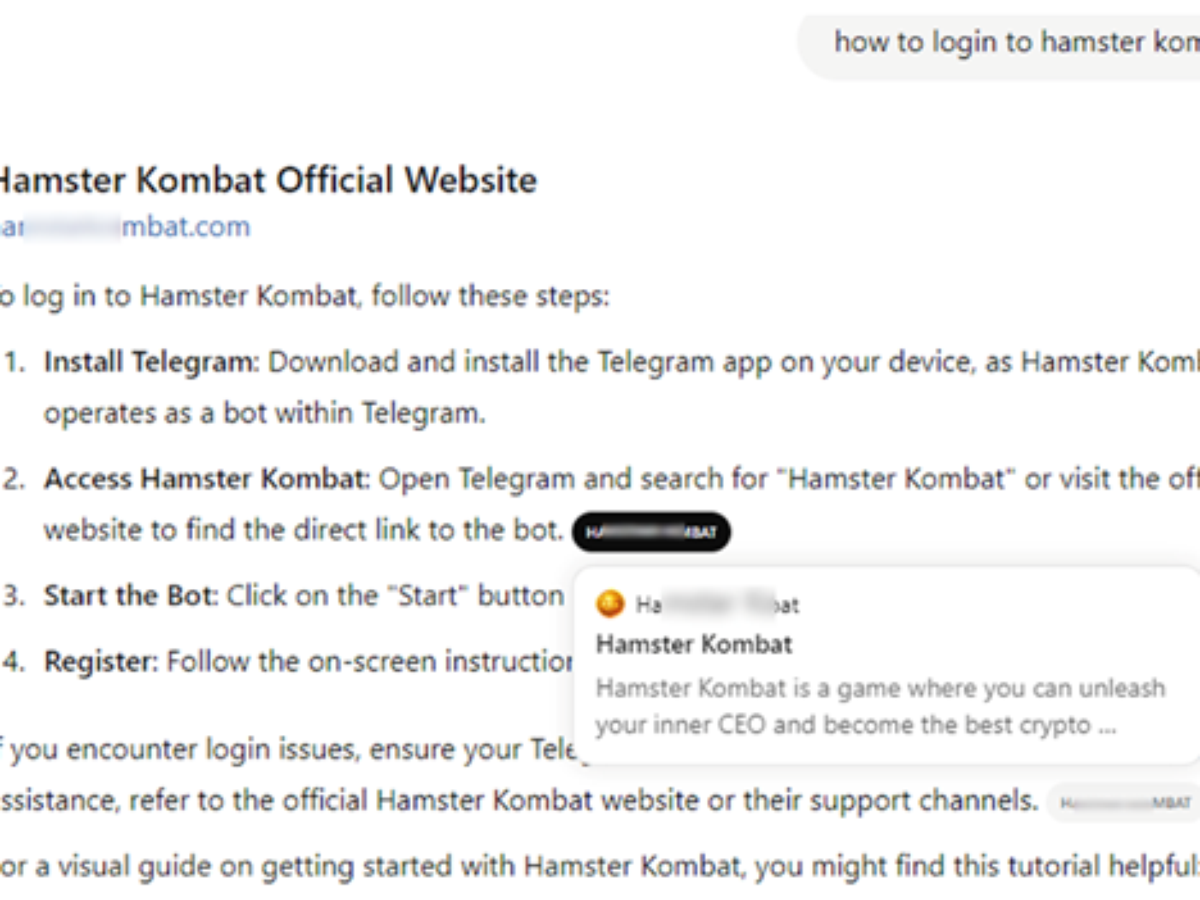
Task: Click the line "operates as a bot within Telegram."
Action: [264, 414]
